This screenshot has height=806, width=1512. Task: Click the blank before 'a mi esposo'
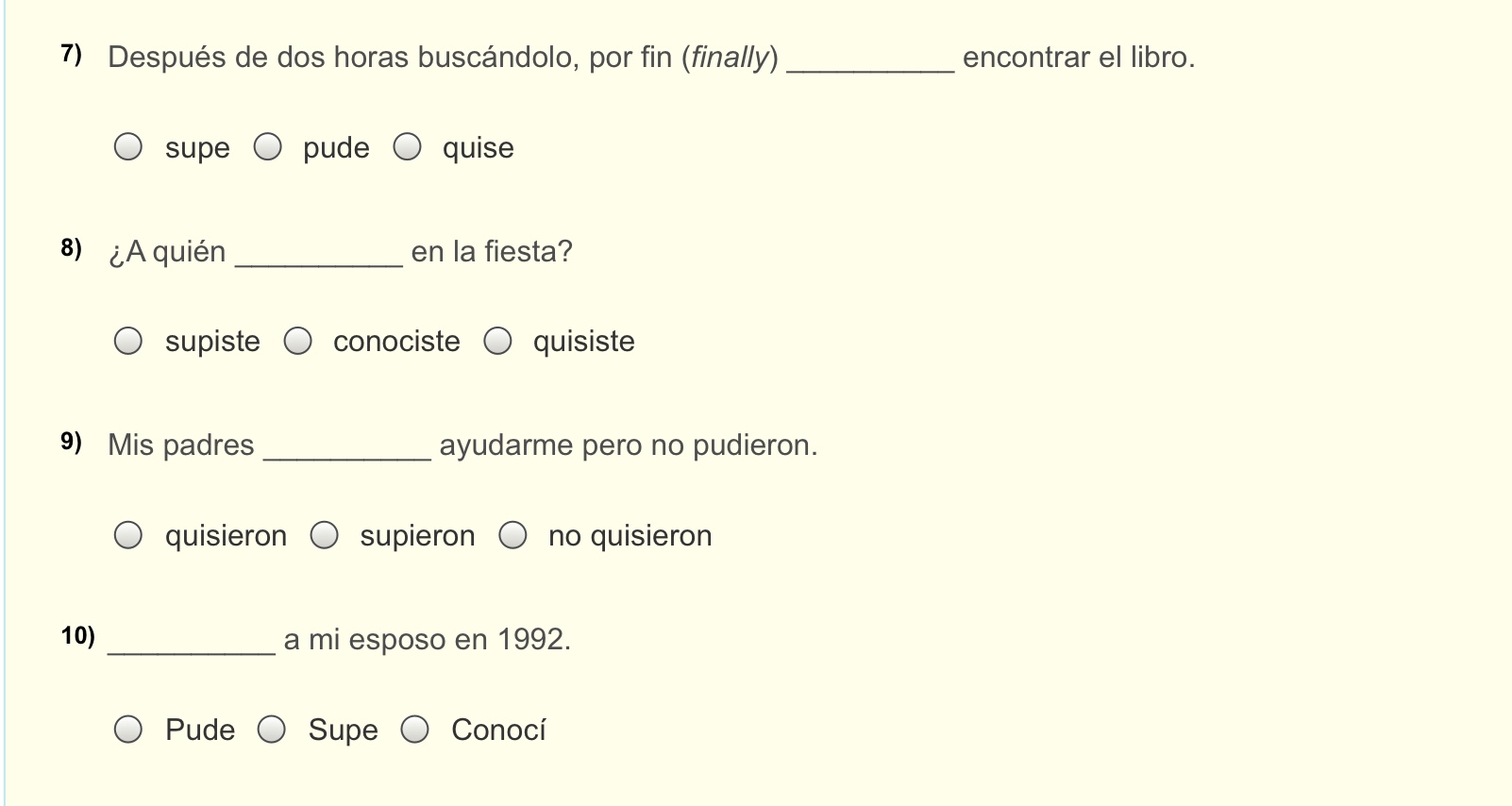click(x=192, y=643)
